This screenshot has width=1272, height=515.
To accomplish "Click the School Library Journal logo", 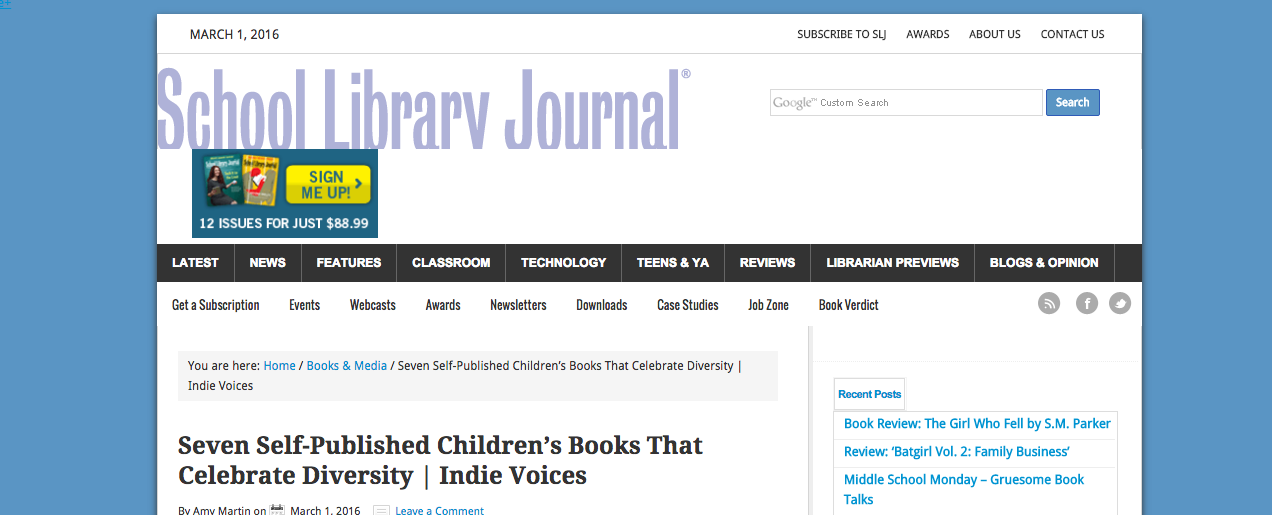I will (x=424, y=107).
